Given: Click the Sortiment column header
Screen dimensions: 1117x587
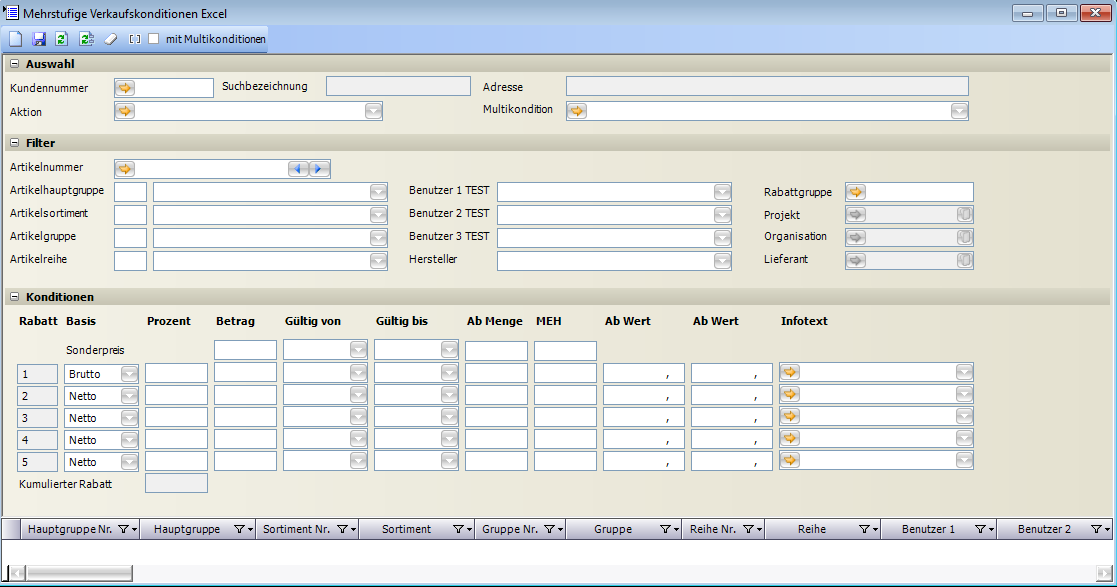Looking at the screenshot, I should click(406, 529).
